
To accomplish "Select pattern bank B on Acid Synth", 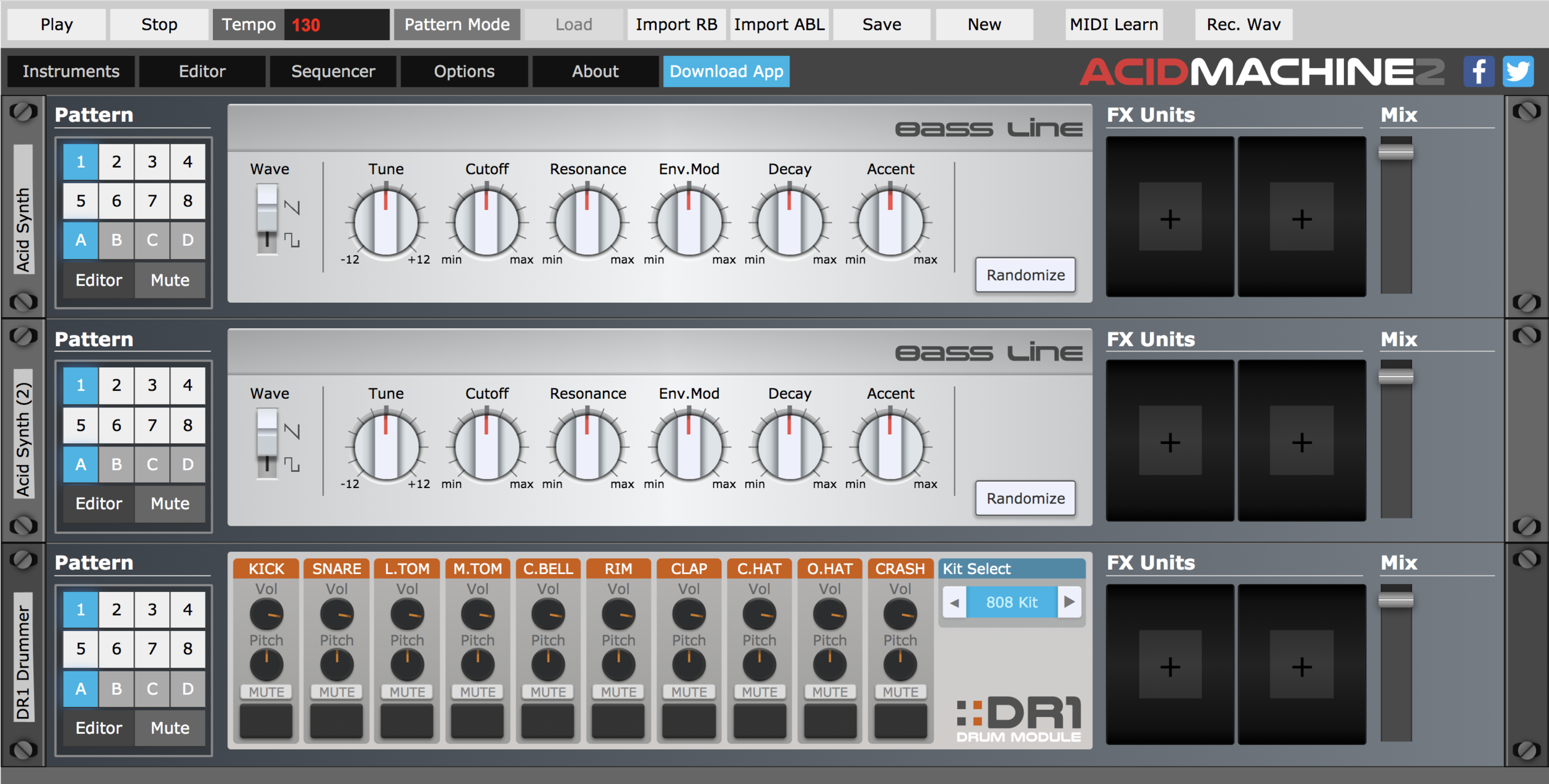I will coord(116,240).
